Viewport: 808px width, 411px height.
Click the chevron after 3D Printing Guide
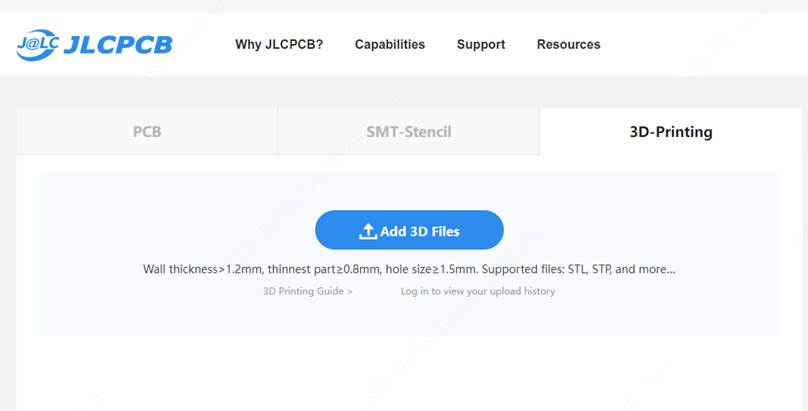(350, 292)
